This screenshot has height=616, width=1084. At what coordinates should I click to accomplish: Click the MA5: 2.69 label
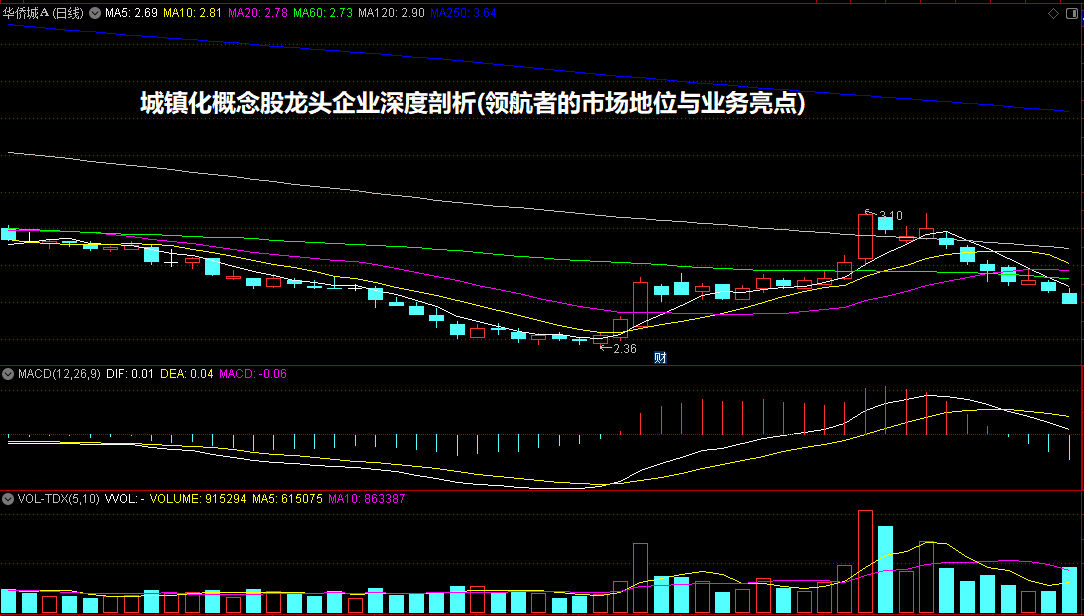[132, 13]
